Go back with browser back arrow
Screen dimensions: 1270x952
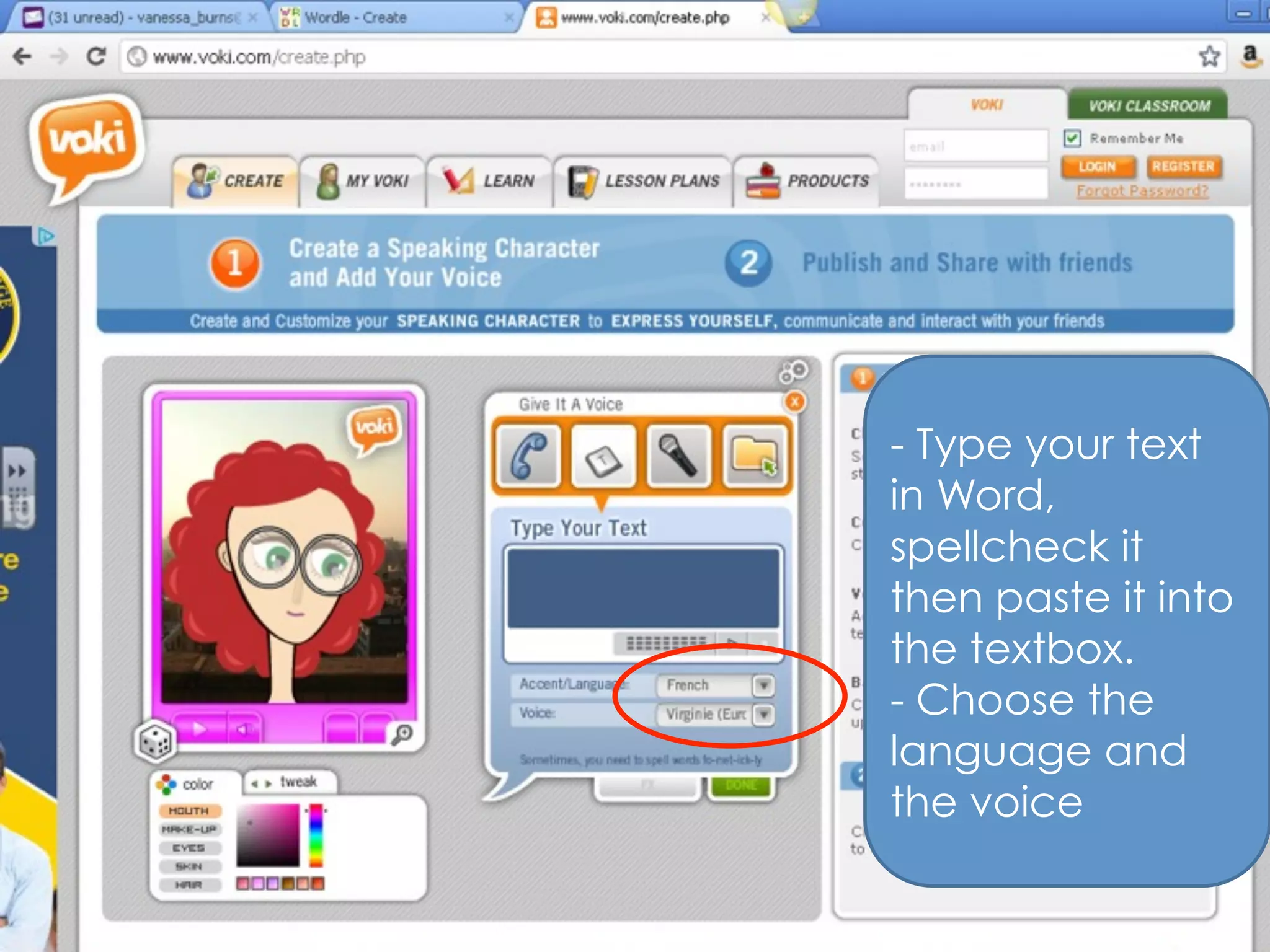click(x=22, y=56)
